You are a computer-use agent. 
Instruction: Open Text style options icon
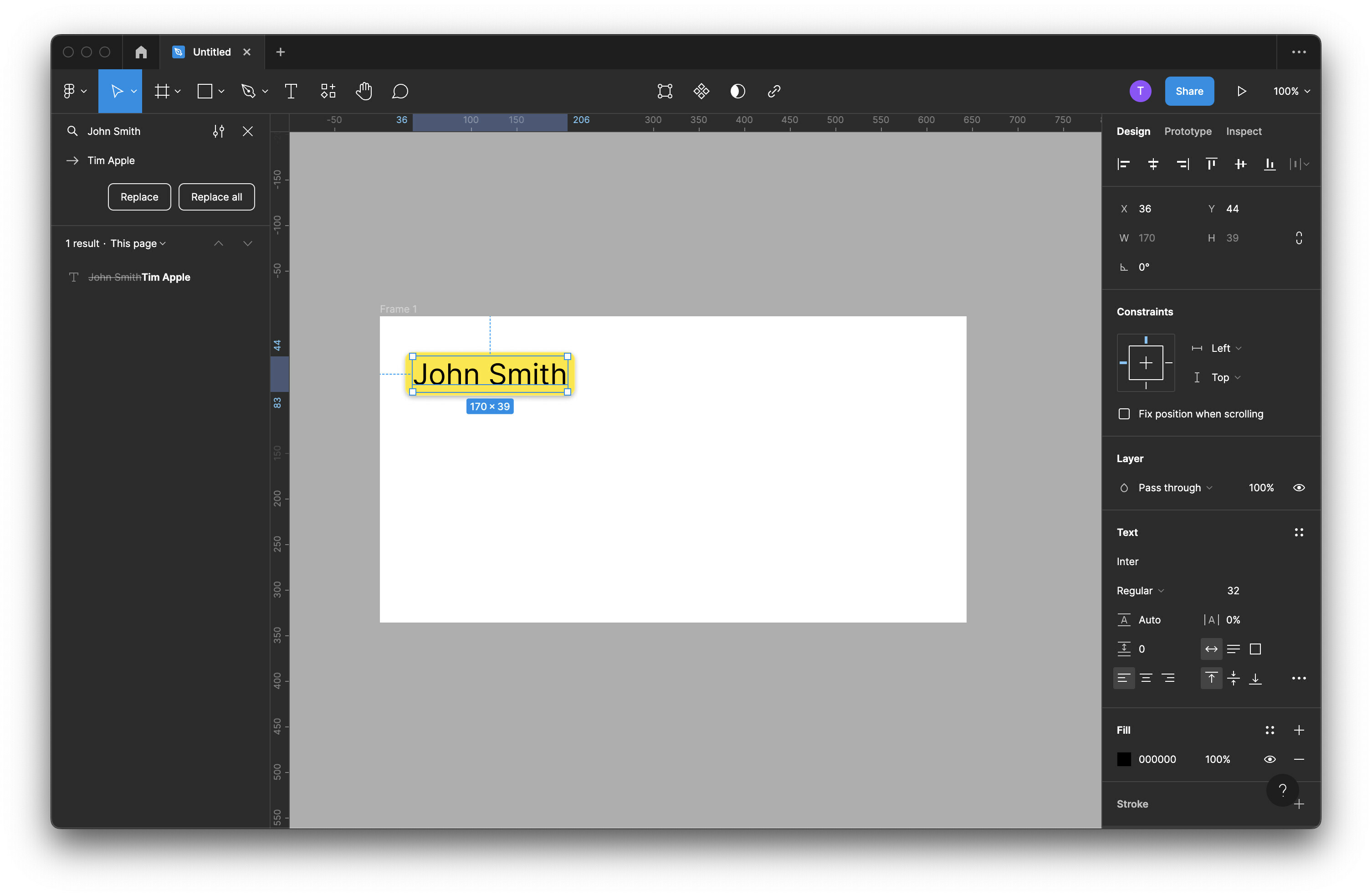coord(1299,532)
